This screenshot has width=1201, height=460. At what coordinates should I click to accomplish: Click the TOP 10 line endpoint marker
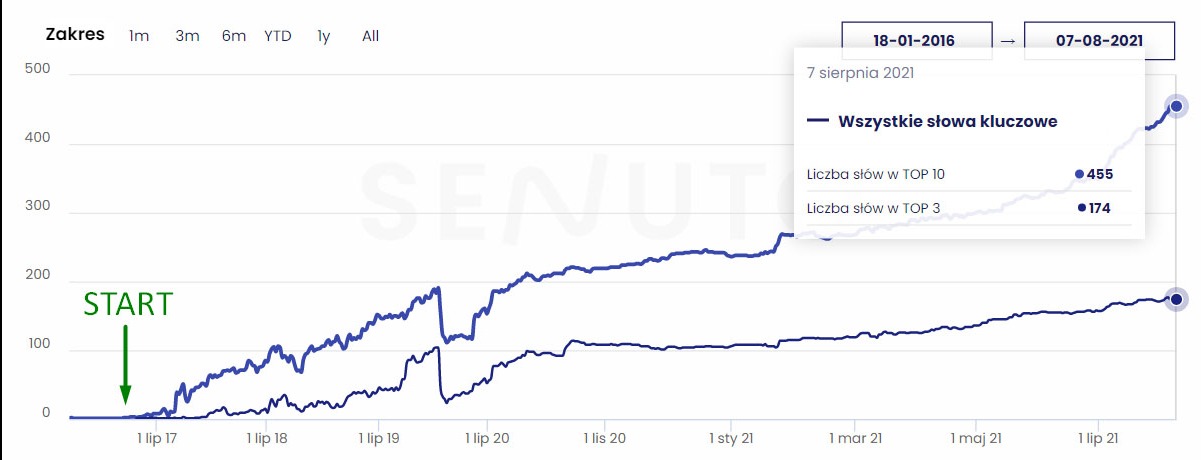coord(1176,106)
